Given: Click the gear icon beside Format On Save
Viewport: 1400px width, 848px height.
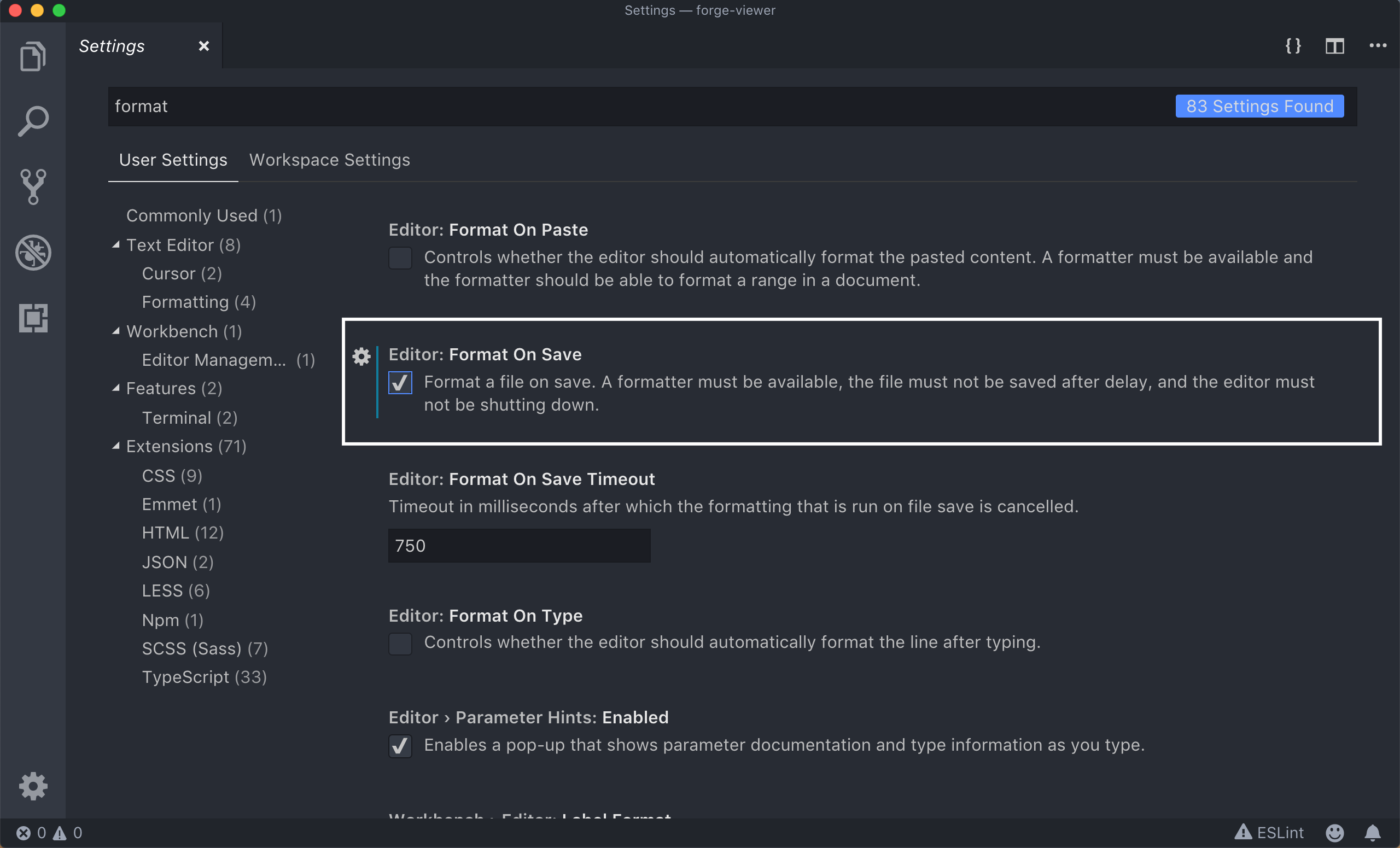Looking at the screenshot, I should tap(361, 356).
